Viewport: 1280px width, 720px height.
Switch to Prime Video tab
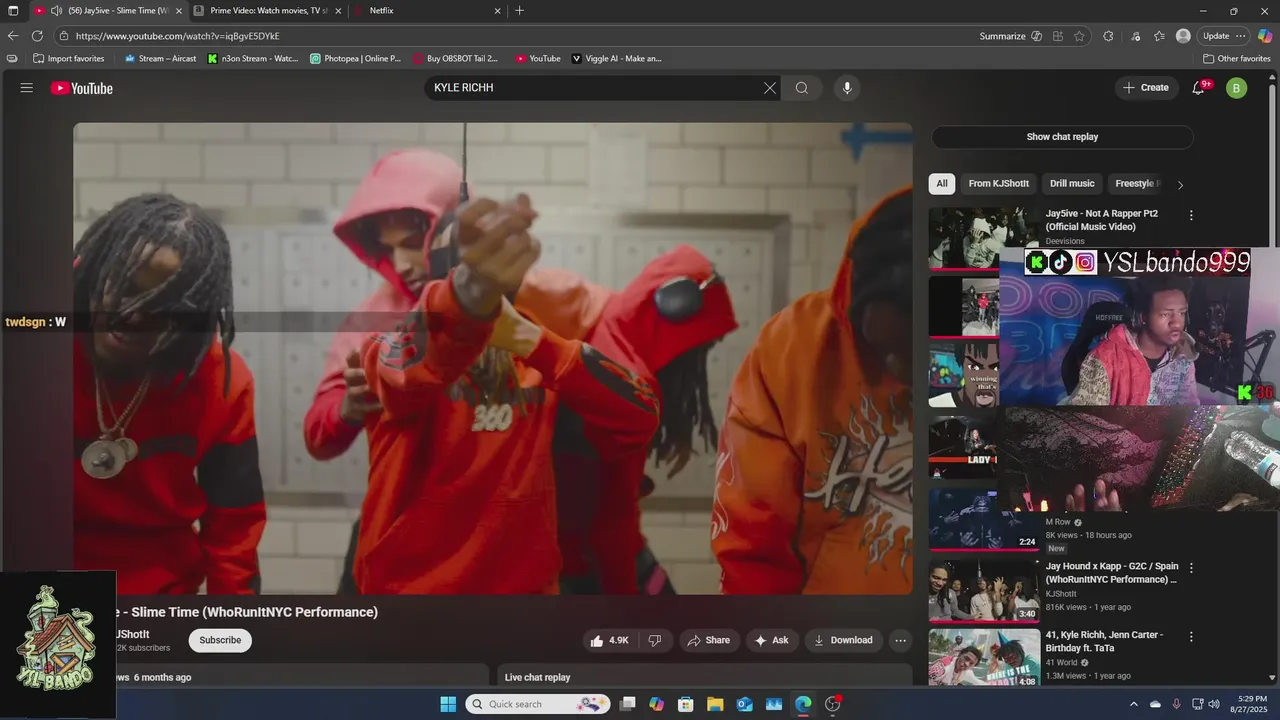click(x=266, y=11)
